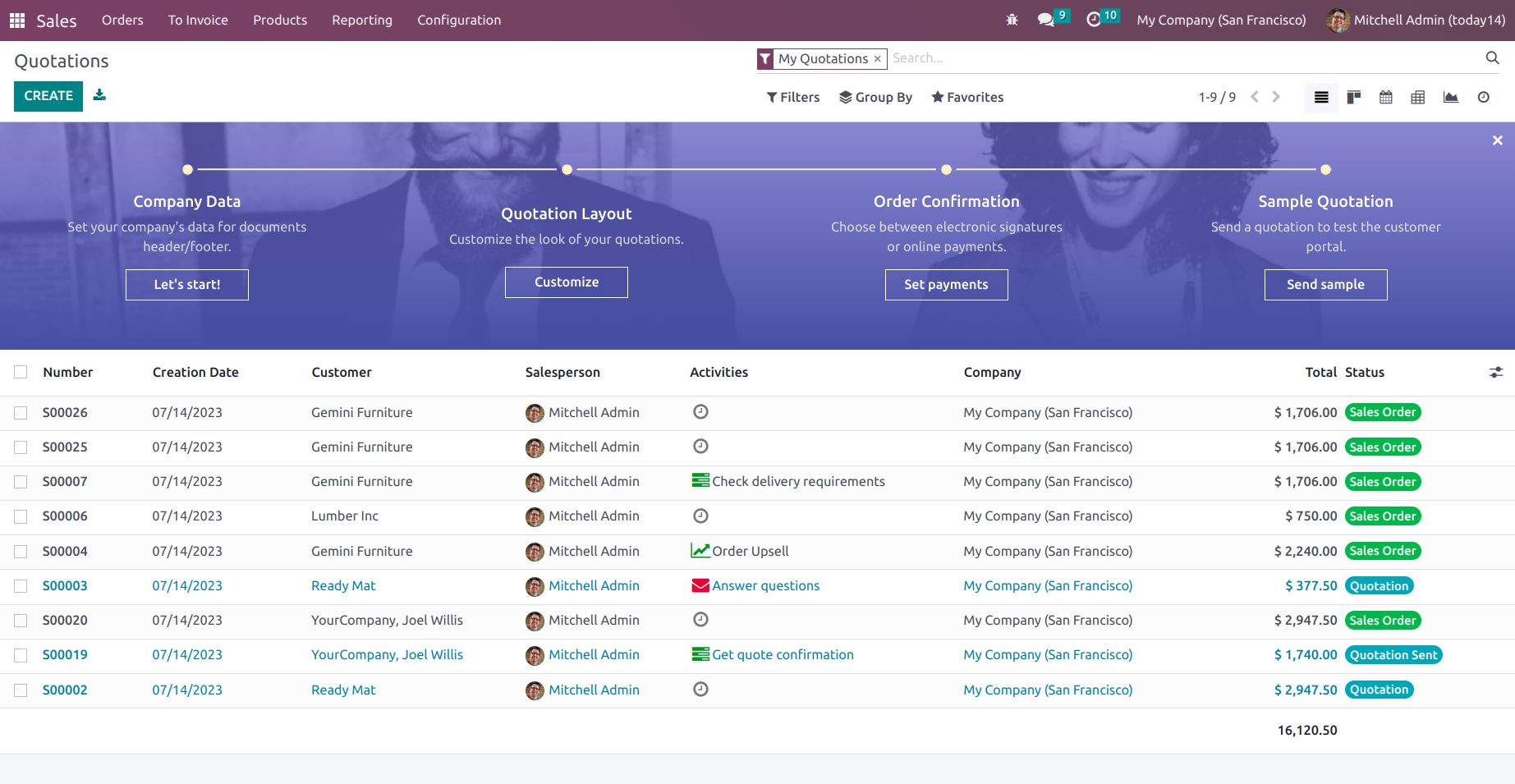This screenshot has height=784, width=1515.
Task: Click inside the Search field
Action: 1067,57
